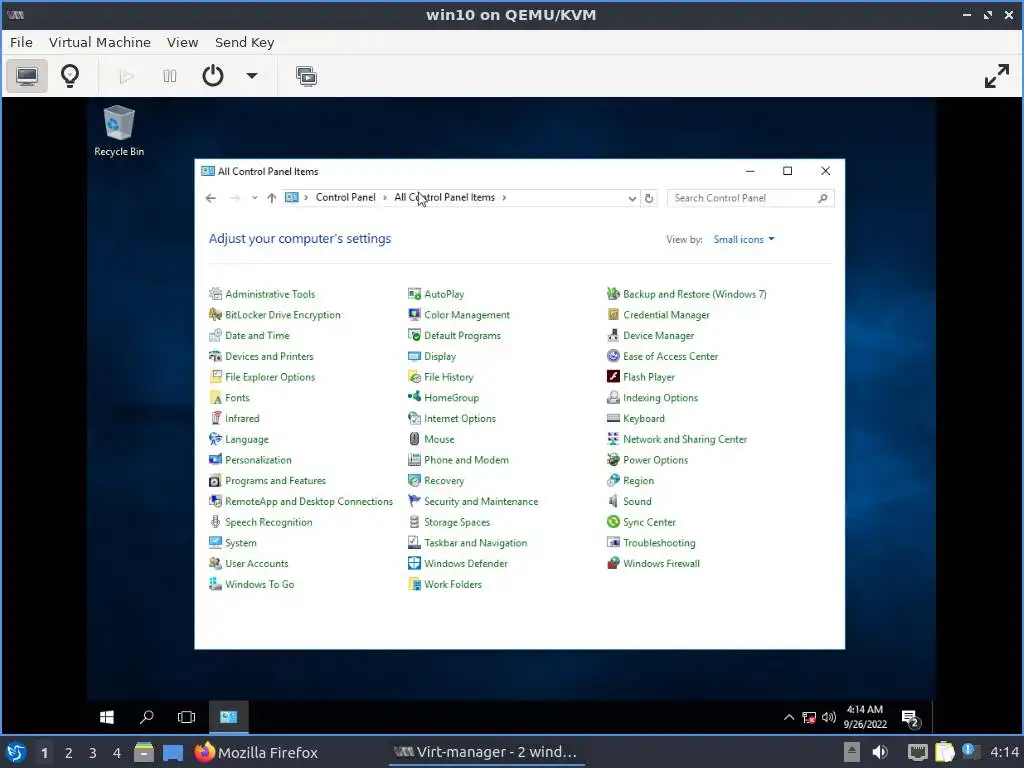Image resolution: width=1024 pixels, height=768 pixels.
Task: Open Power Options icon
Action: (613, 460)
